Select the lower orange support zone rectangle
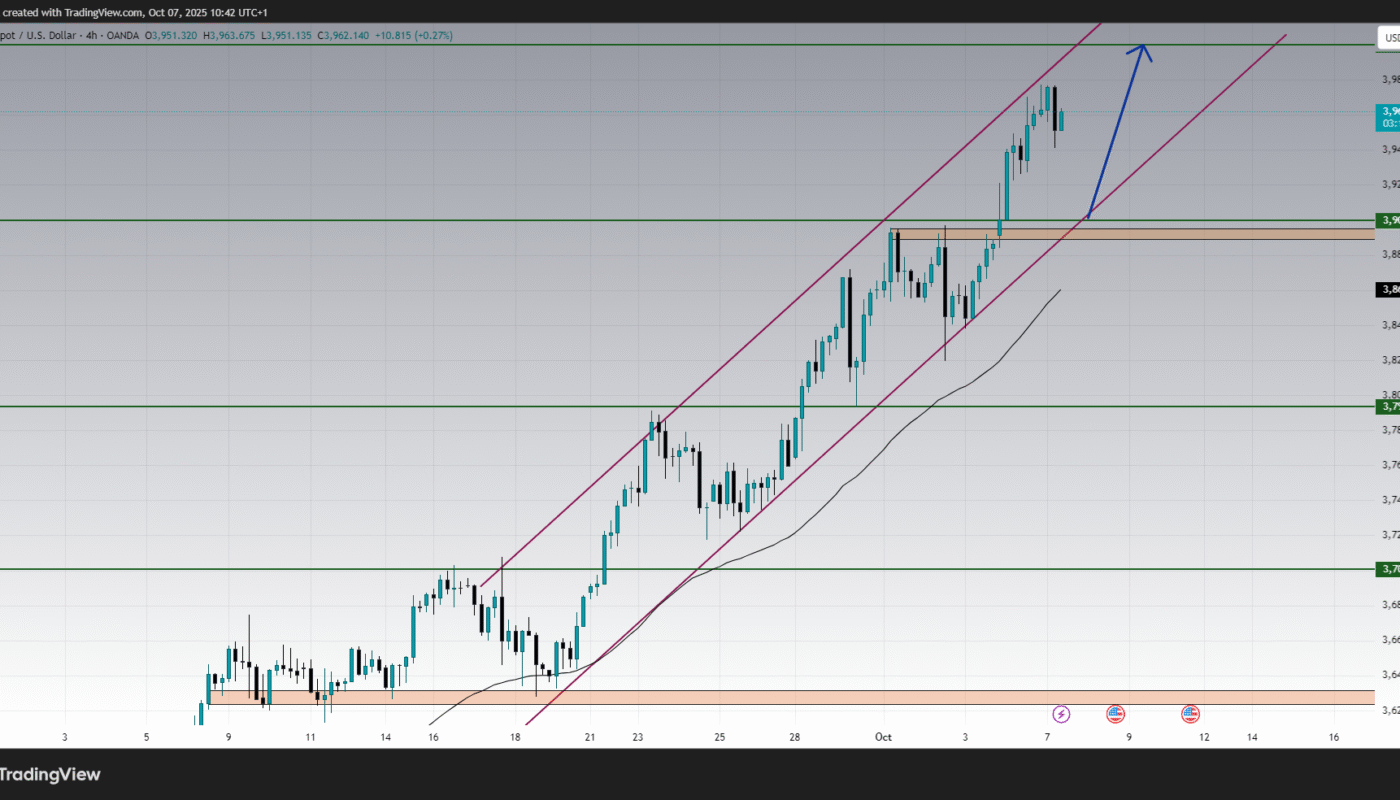The width and height of the screenshot is (1400, 800). (800, 697)
